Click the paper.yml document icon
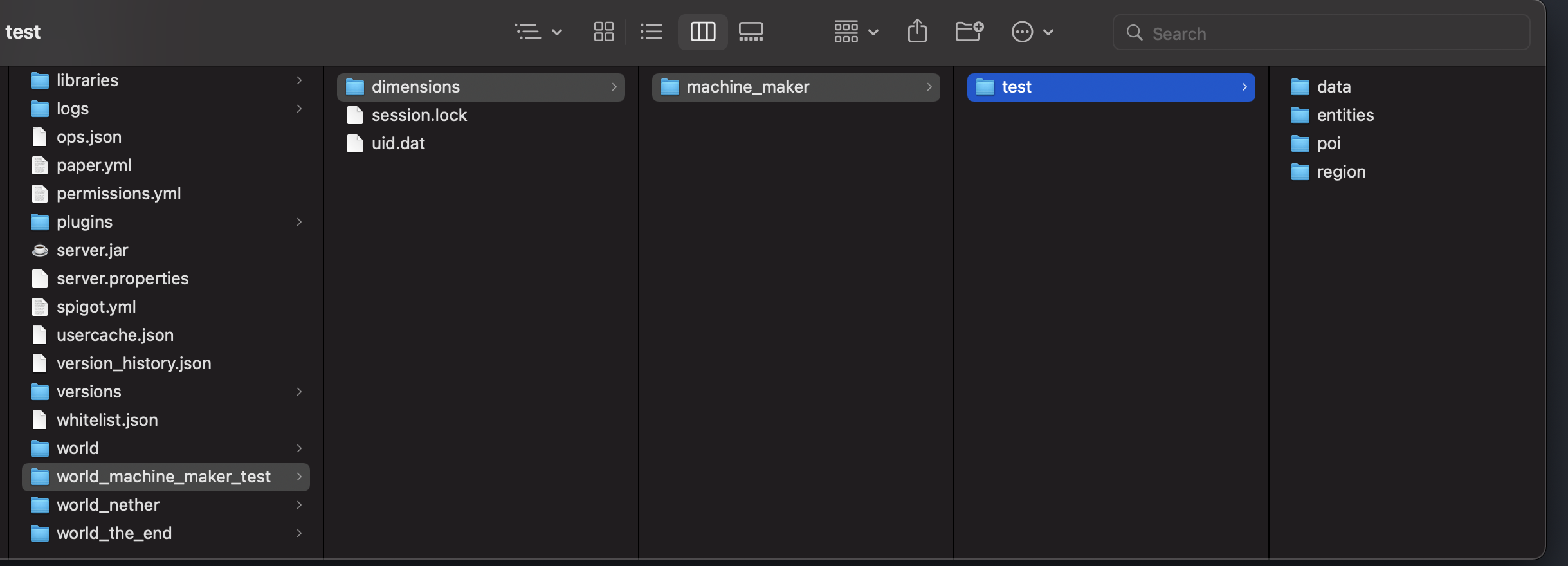1568x566 pixels. click(40, 165)
